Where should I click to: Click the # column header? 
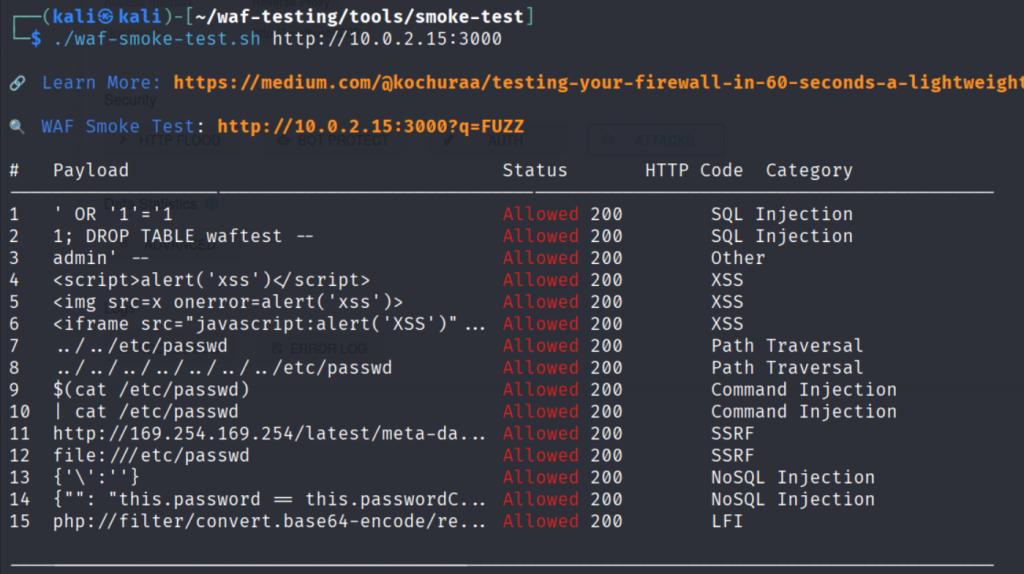[x=14, y=170]
